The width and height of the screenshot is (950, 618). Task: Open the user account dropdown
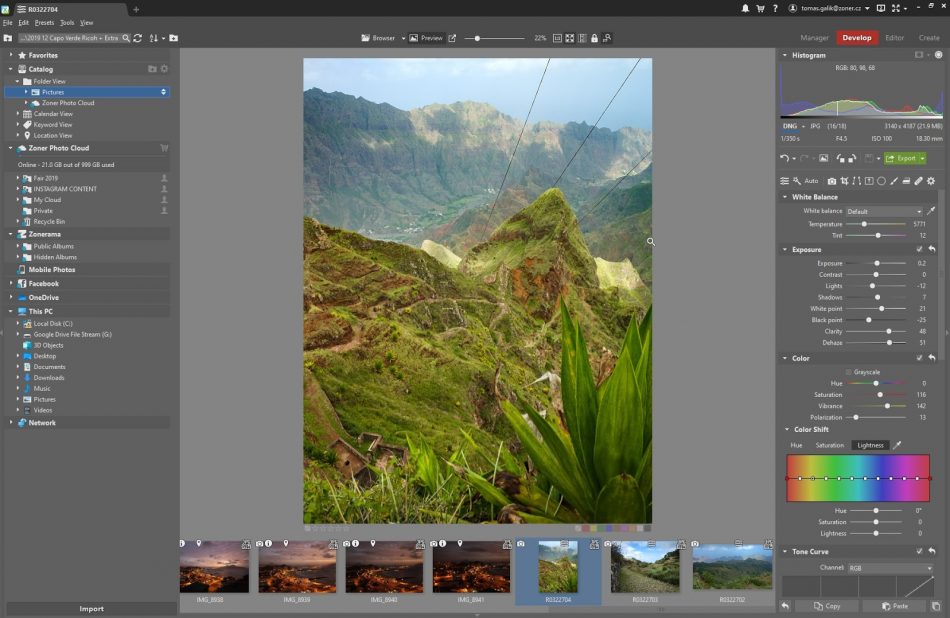pyautogui.click(x=868, y=8)
